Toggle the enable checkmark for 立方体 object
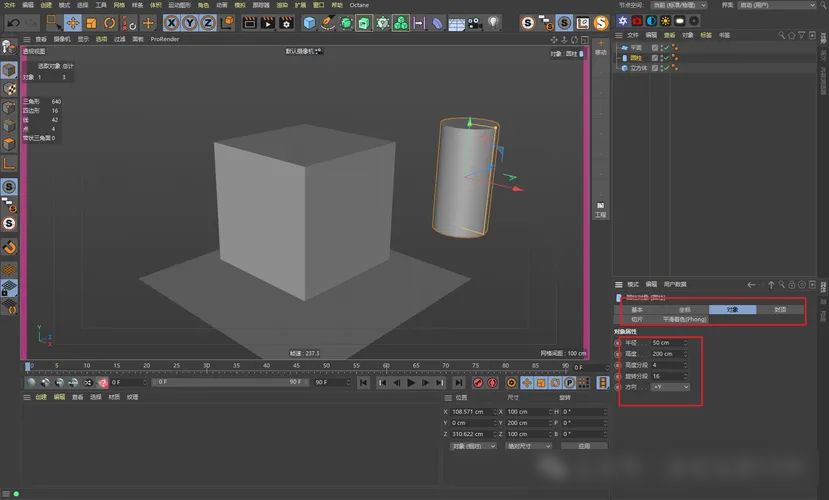829x500 pixels. [x=666, y=68]
